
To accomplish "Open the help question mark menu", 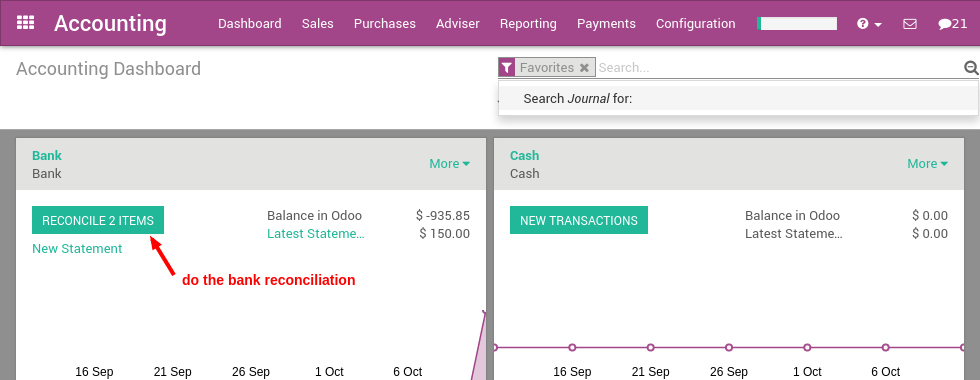I will pyautogui.click(x=869, y=24).
